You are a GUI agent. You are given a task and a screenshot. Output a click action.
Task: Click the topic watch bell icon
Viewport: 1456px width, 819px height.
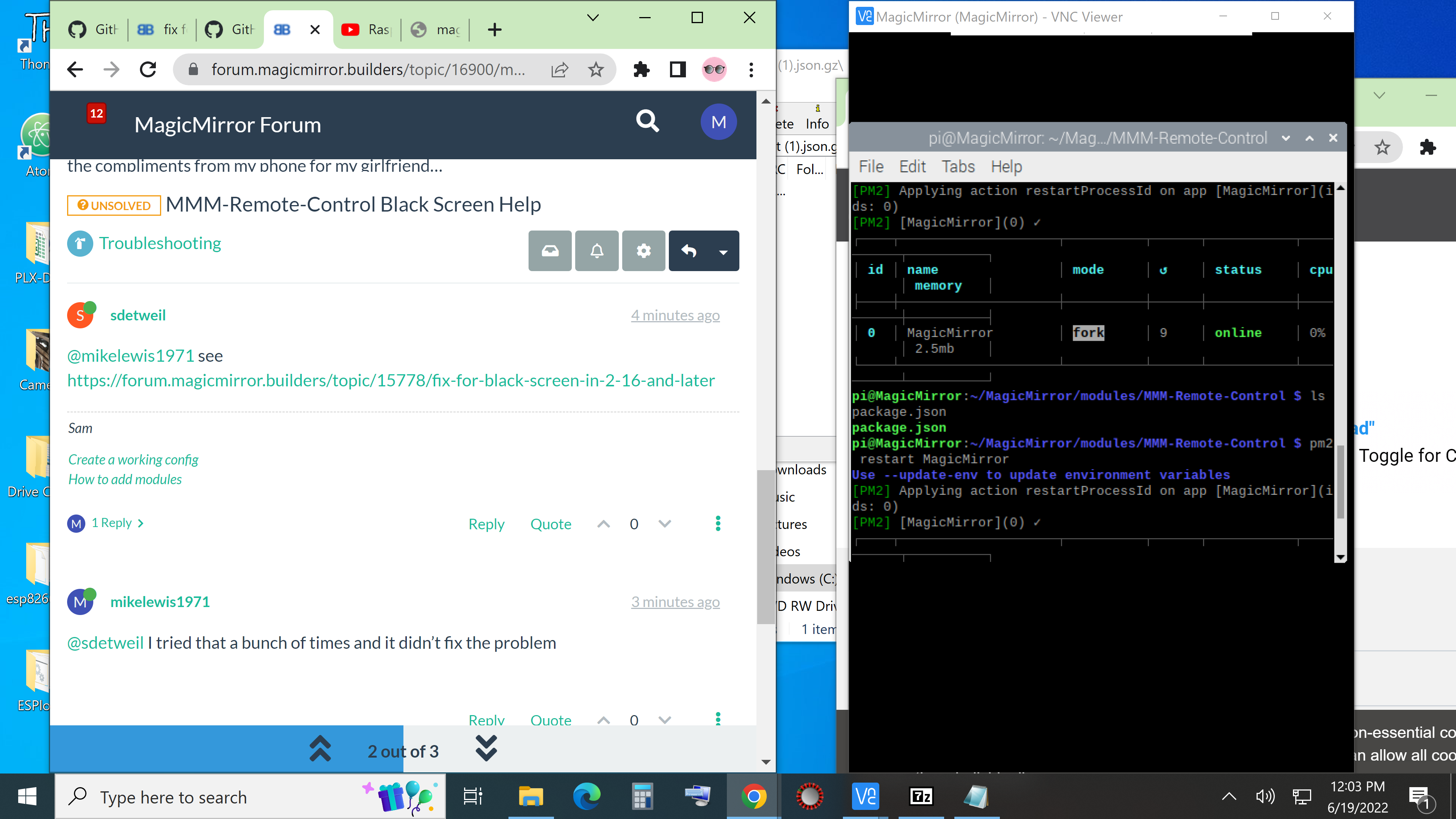[596, 251]
